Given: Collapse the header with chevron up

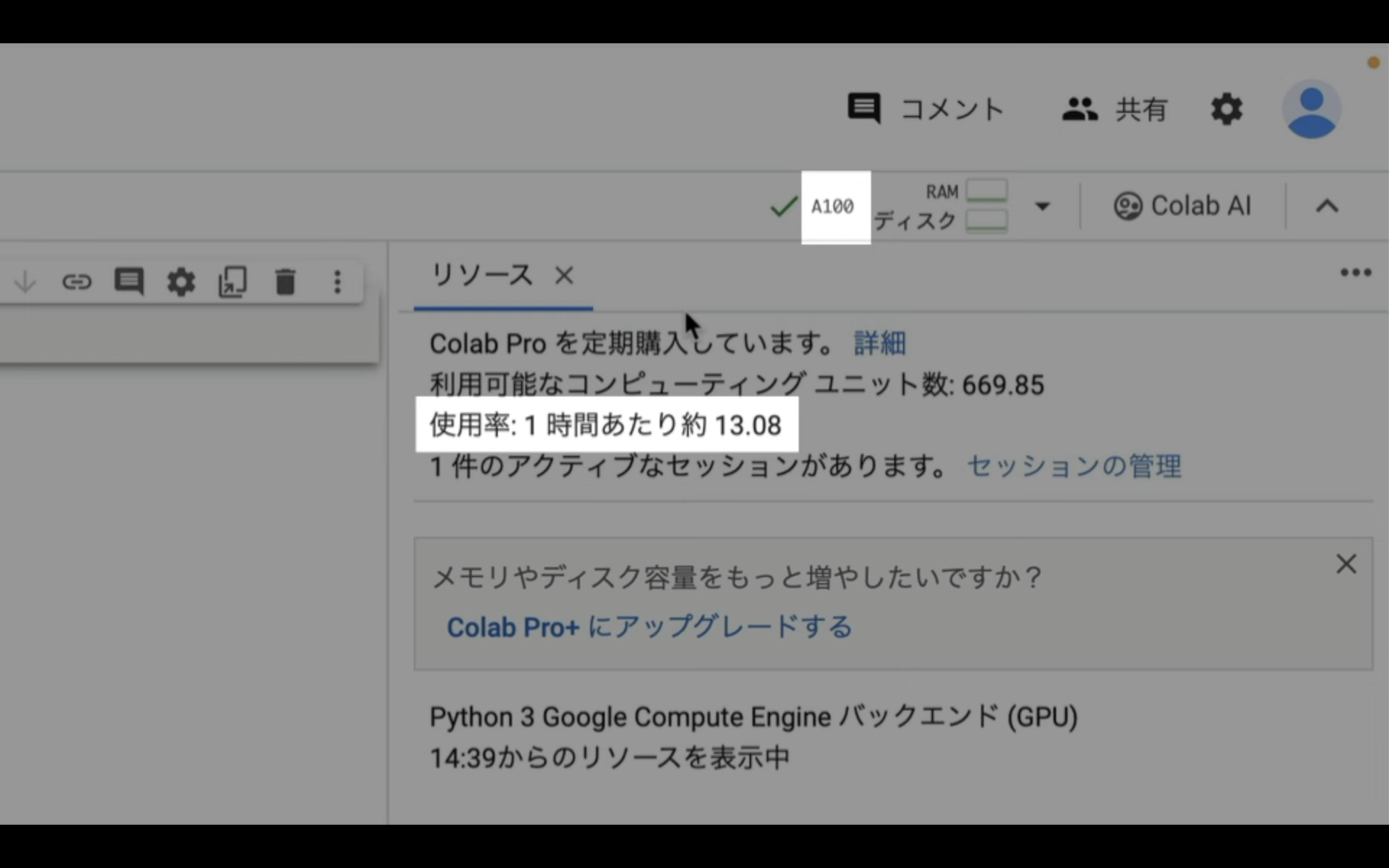Looking at the screenshot, I should coord(1327,206).
